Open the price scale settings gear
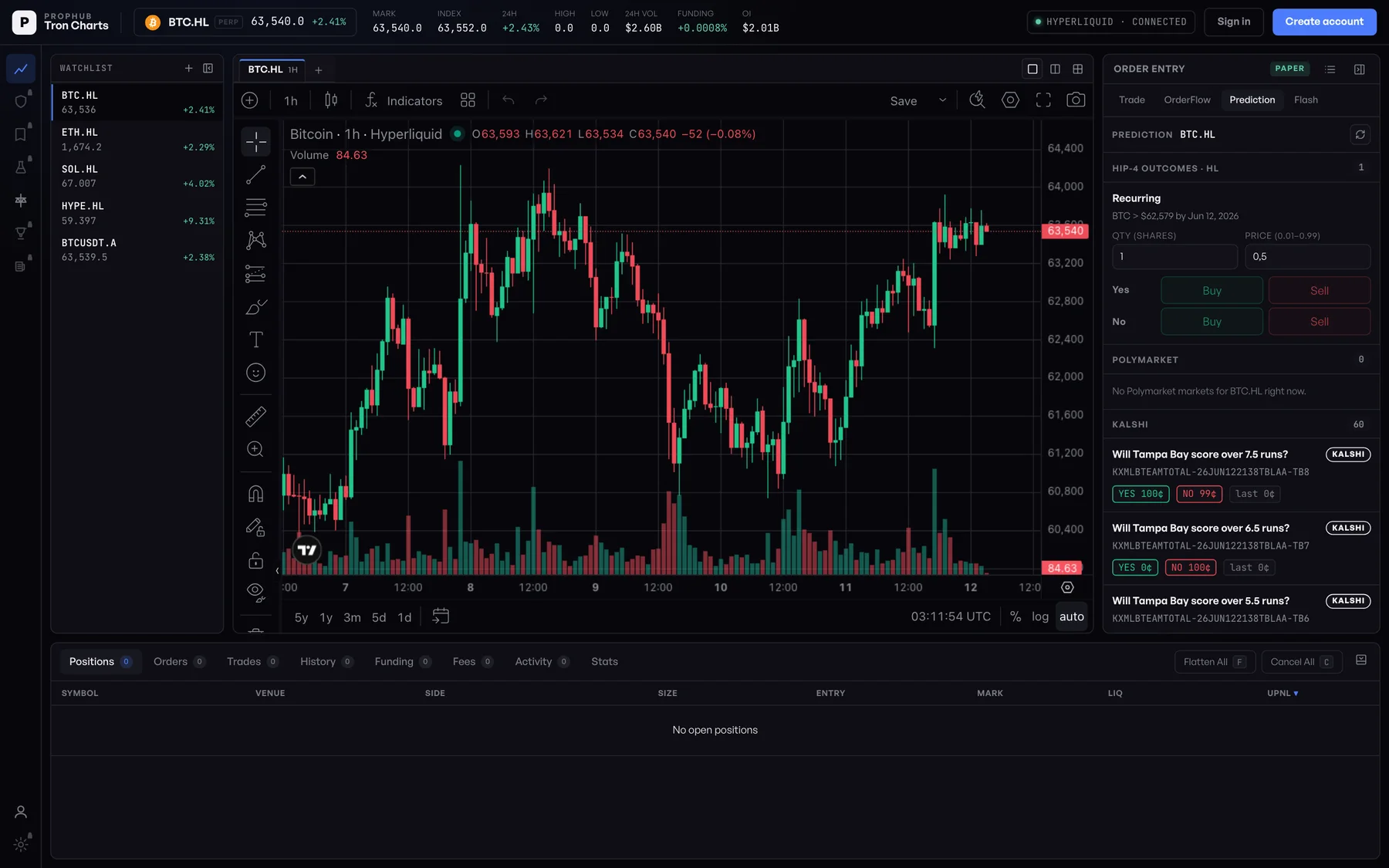Viewport: 1389px width, 868px height. pyautogui.click(x=1067, y=587)
